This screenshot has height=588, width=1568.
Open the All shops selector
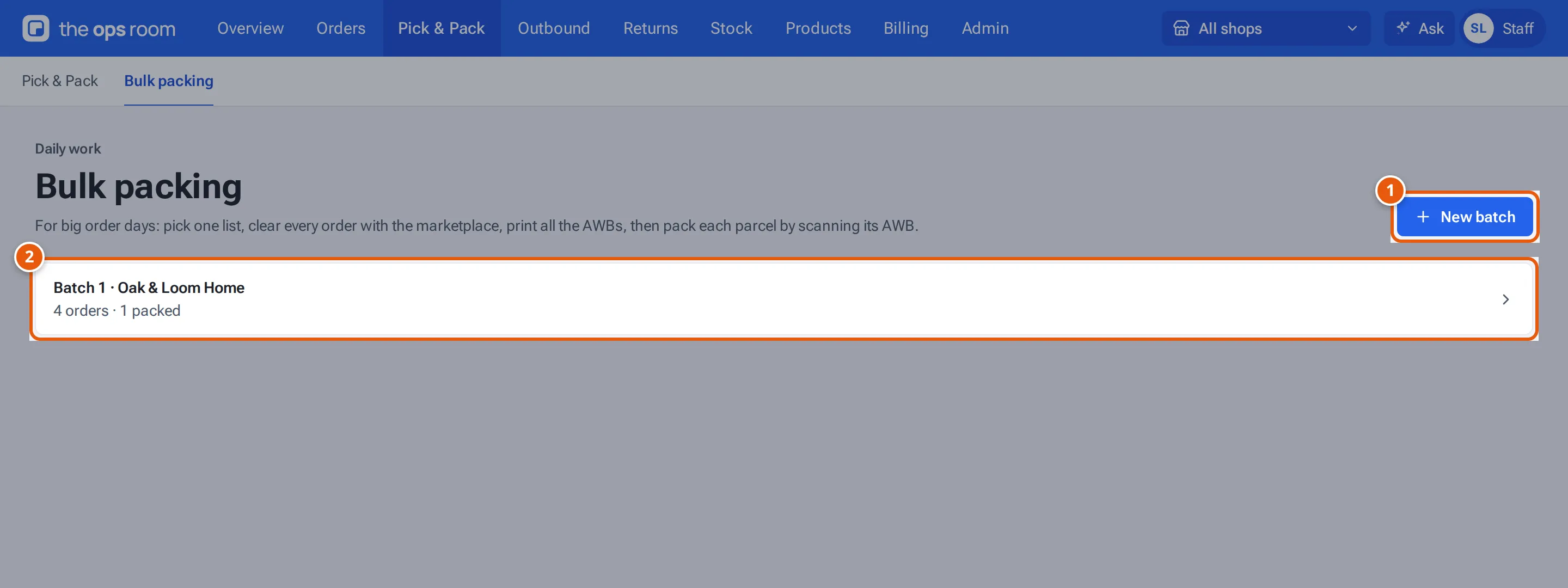click(x=1266, y=28)
